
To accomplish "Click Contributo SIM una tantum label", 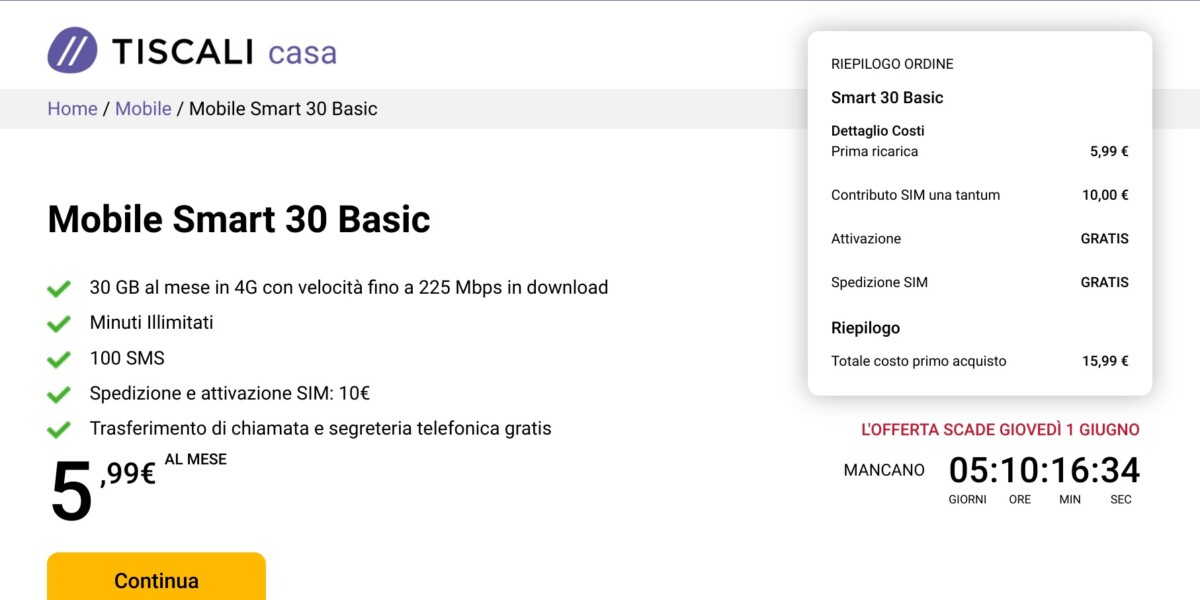I will 915,195.
